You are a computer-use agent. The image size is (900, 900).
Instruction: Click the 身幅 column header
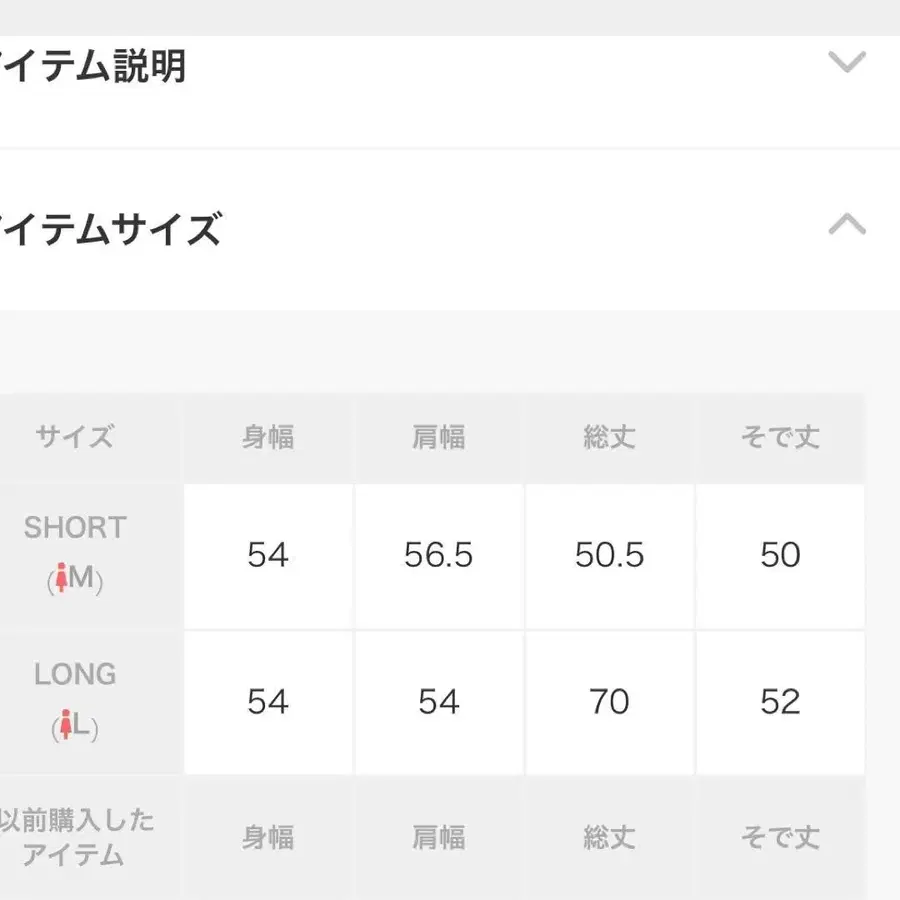click(x=267, y=437)
